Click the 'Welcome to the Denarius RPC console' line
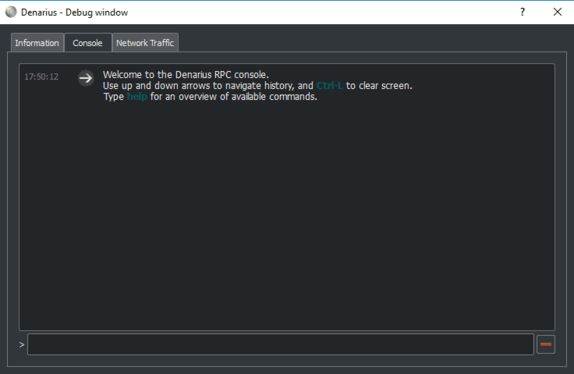574x374 pixels. tap(186, 75)
